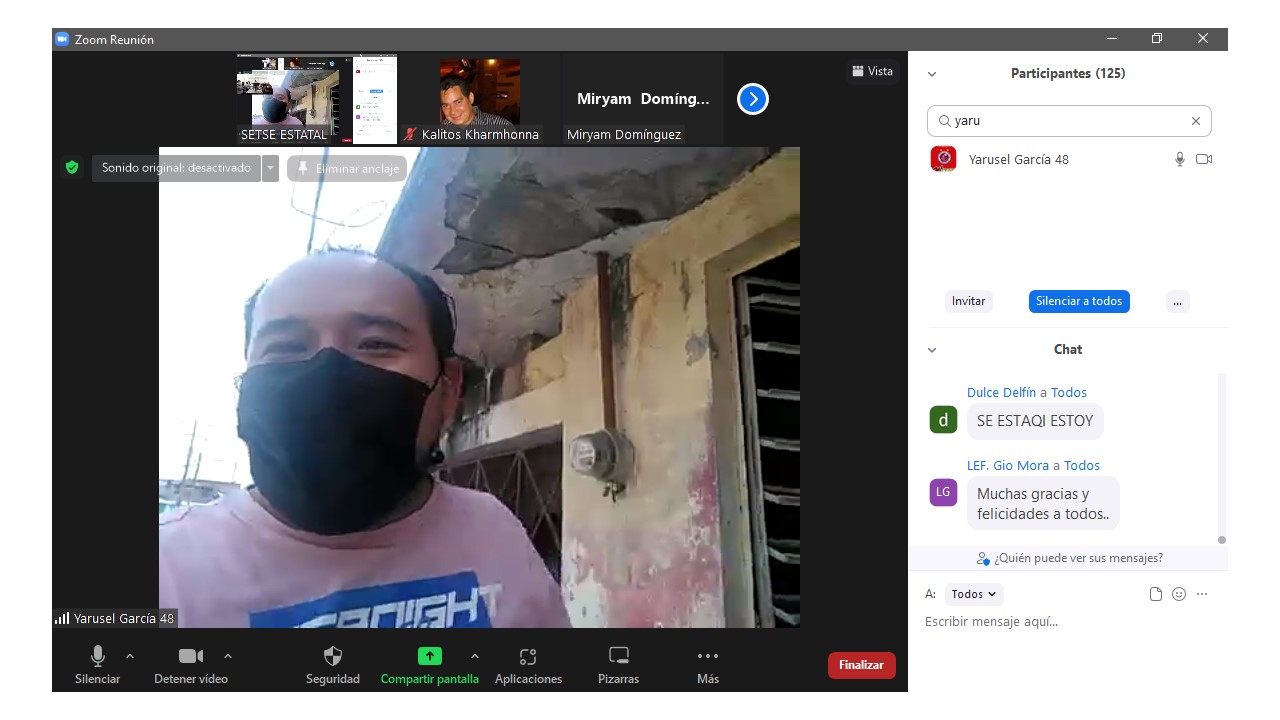Click Dulce Delfín green avatar
1280x720 pixels.
point(943,419)
